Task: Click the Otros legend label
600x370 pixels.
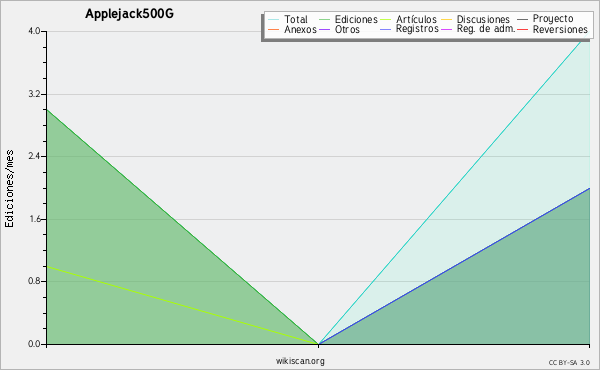Action: 347,29
